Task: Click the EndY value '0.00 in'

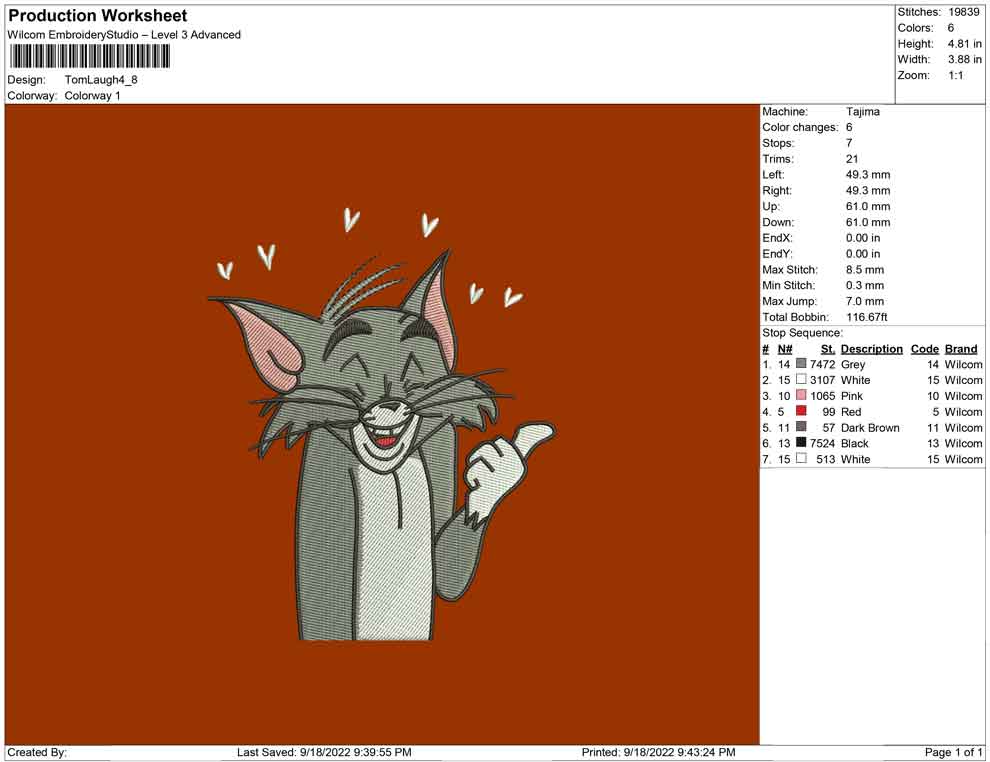Action: coord(863,253)
